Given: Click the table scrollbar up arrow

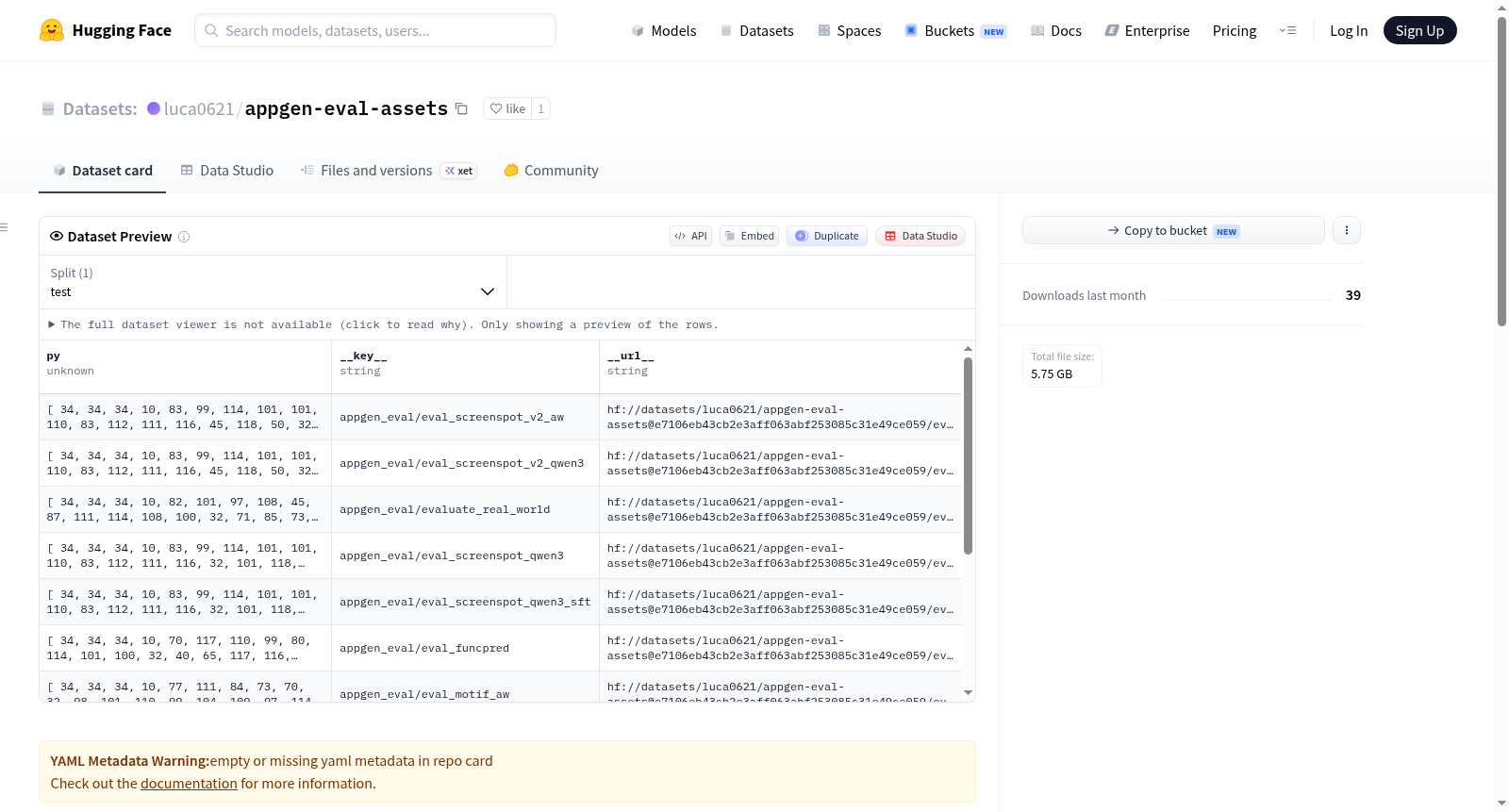Looking at the screenshot, I should (968, 349).
